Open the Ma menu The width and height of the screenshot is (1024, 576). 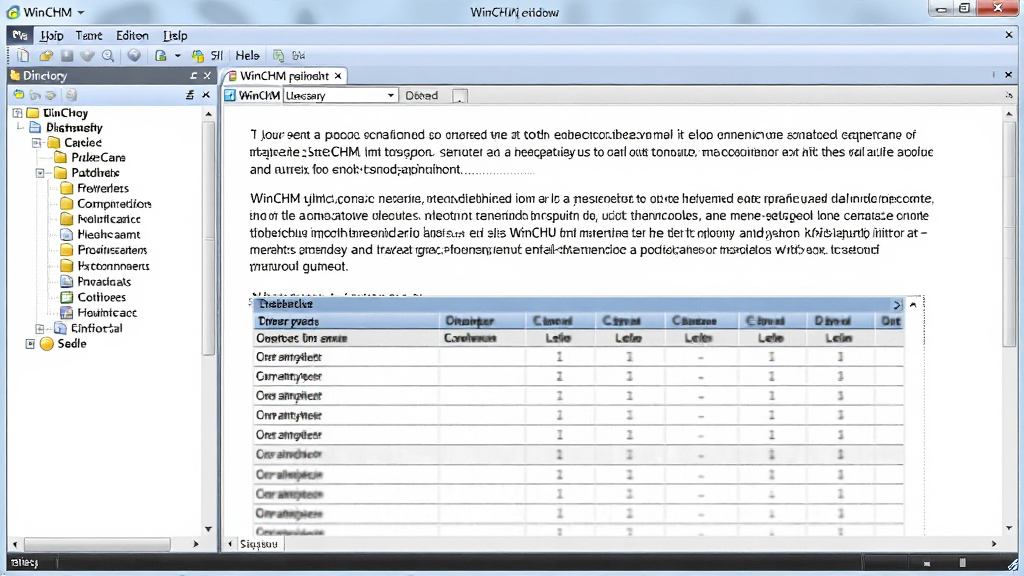coord(20,35)
